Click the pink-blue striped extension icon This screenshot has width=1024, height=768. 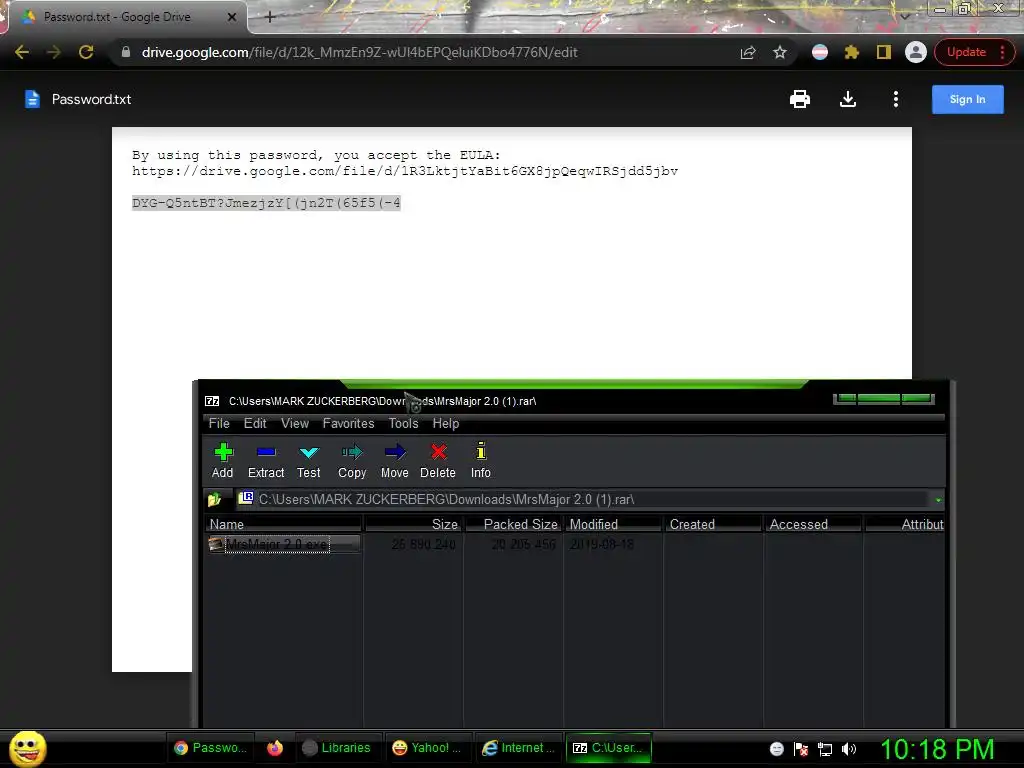click(820, 52)
